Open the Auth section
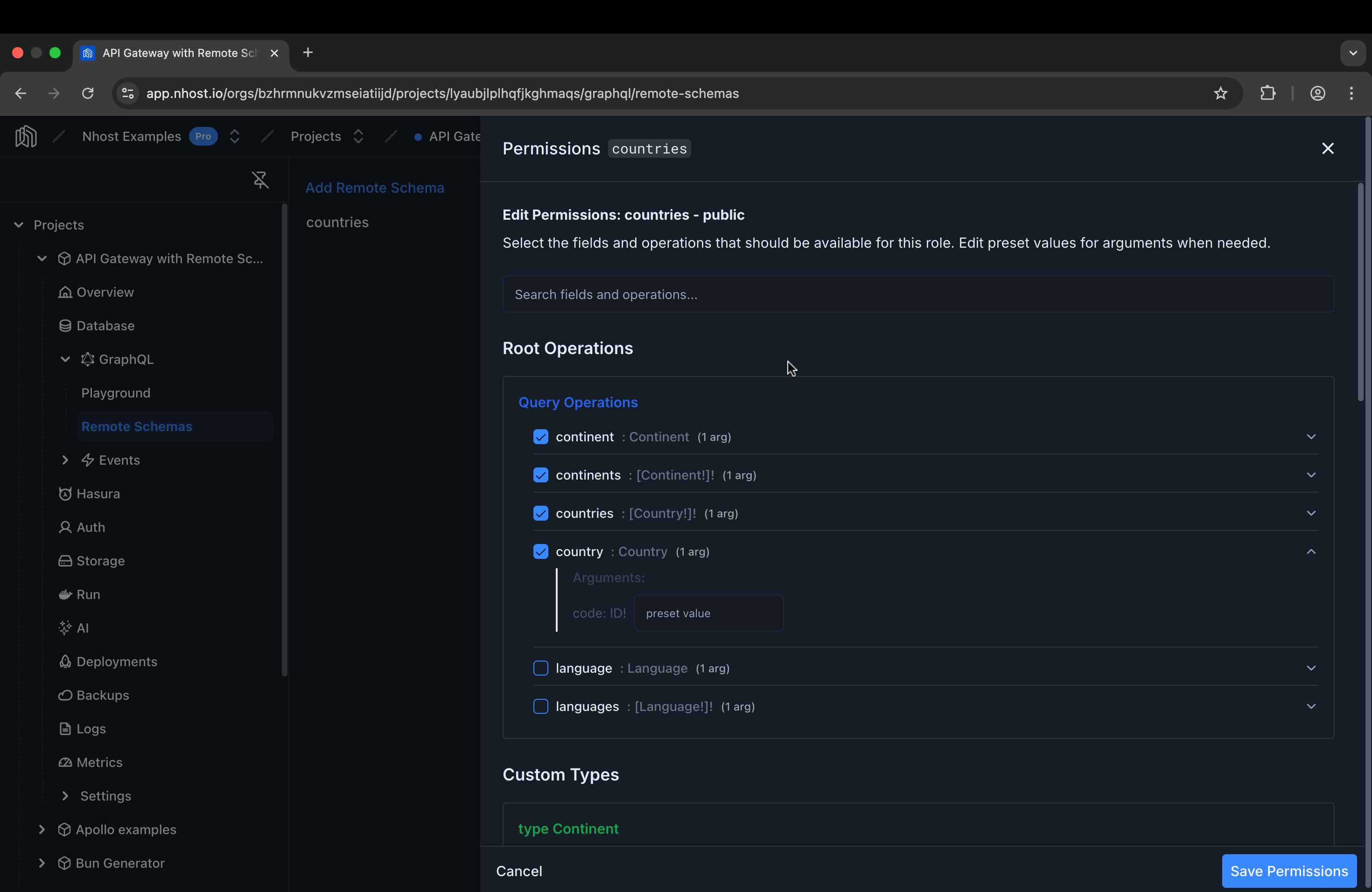 pos(90,527)
